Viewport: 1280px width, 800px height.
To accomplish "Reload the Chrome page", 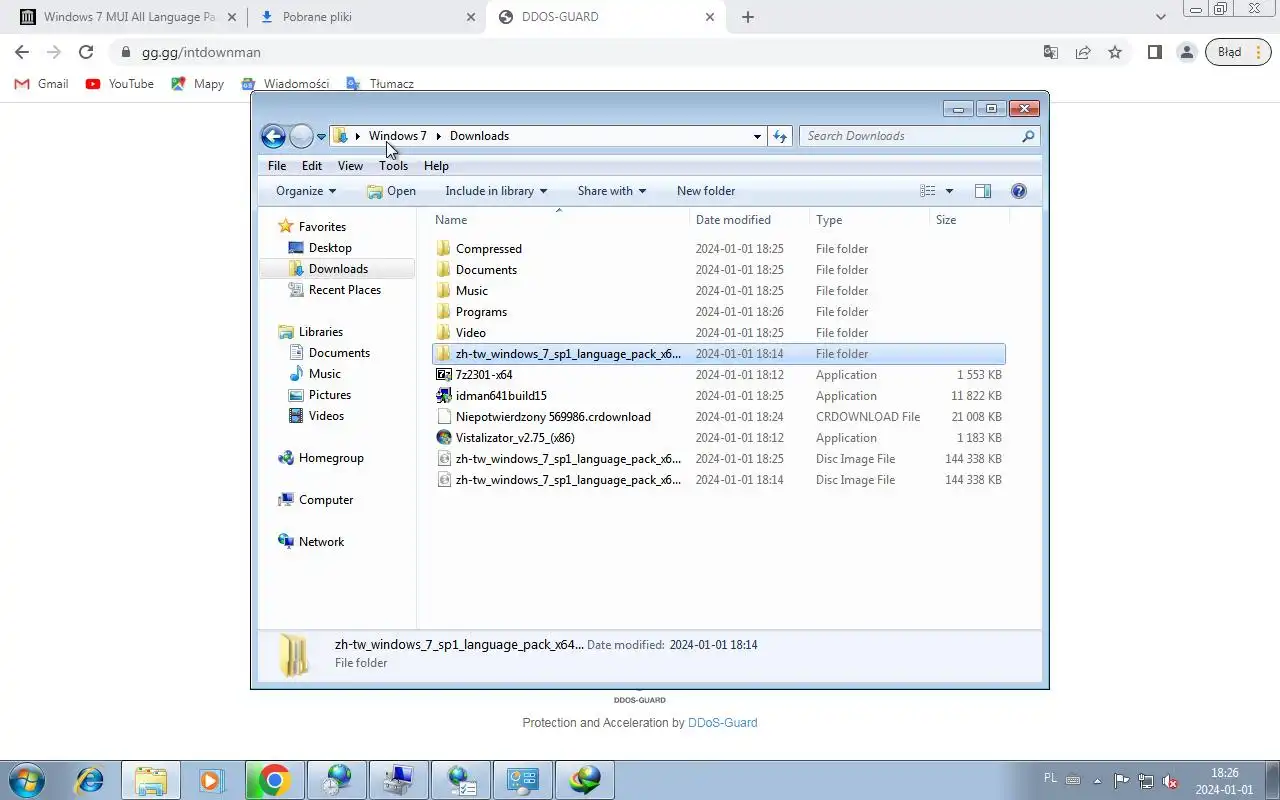I will click(x=86, y=52).
